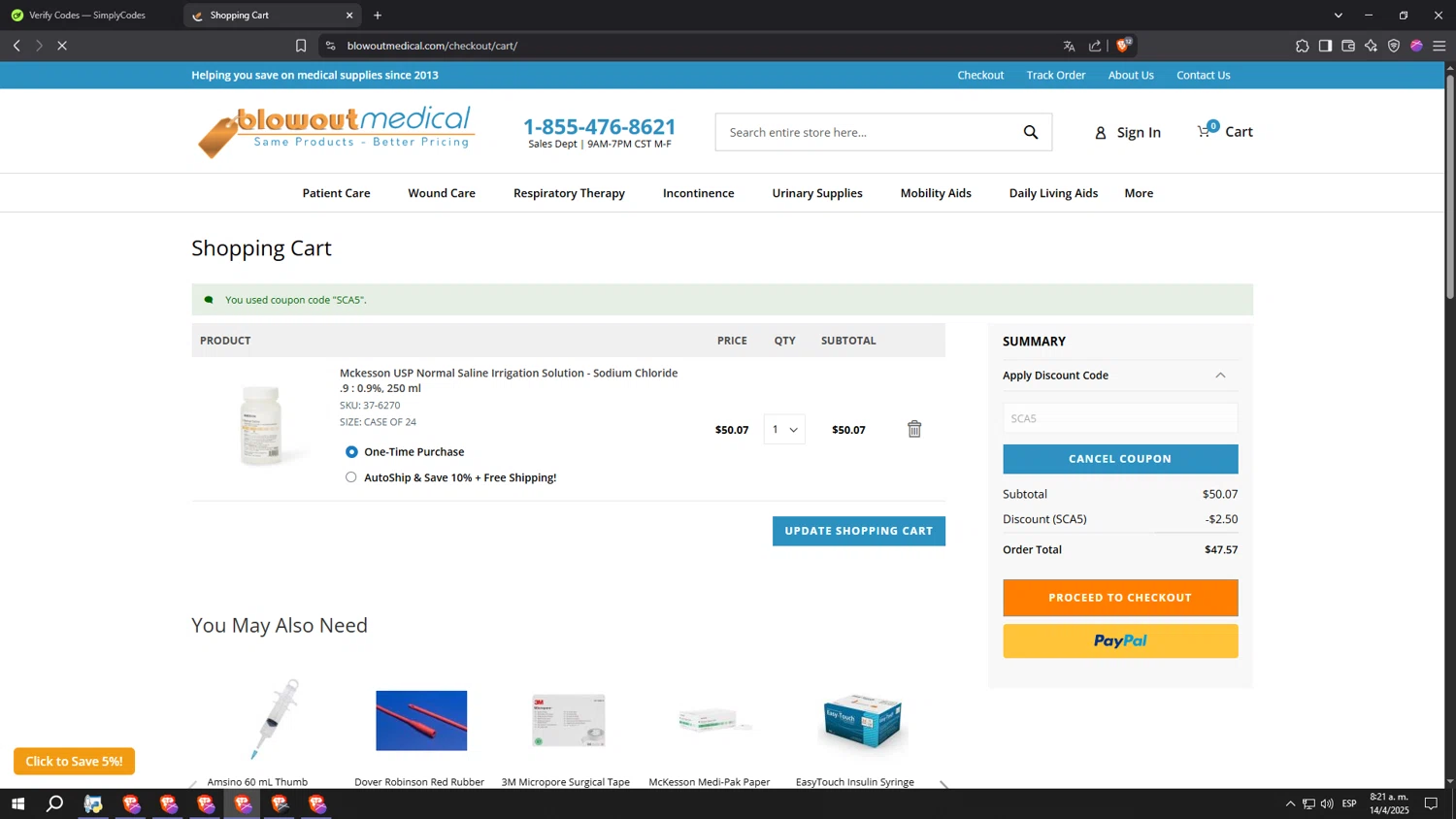
Task: Open the About Us link
Action: tap(1131, 75)
